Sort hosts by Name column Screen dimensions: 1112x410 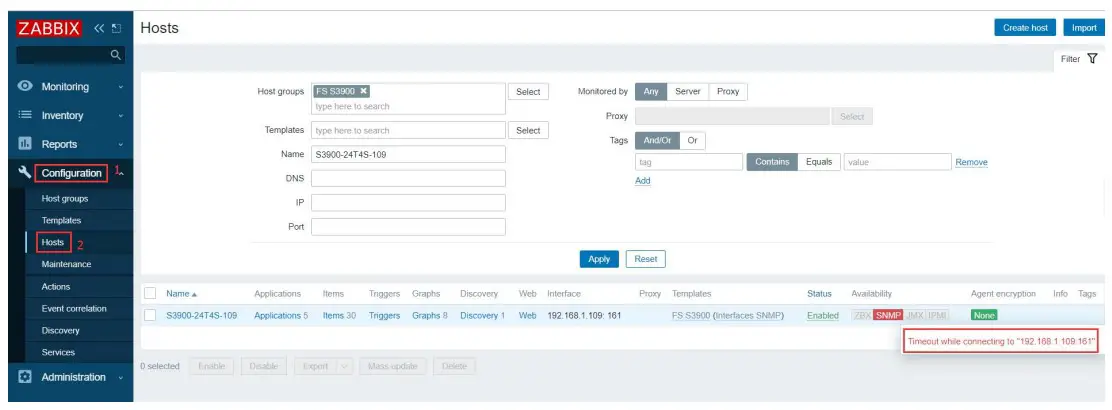[182, 293]
